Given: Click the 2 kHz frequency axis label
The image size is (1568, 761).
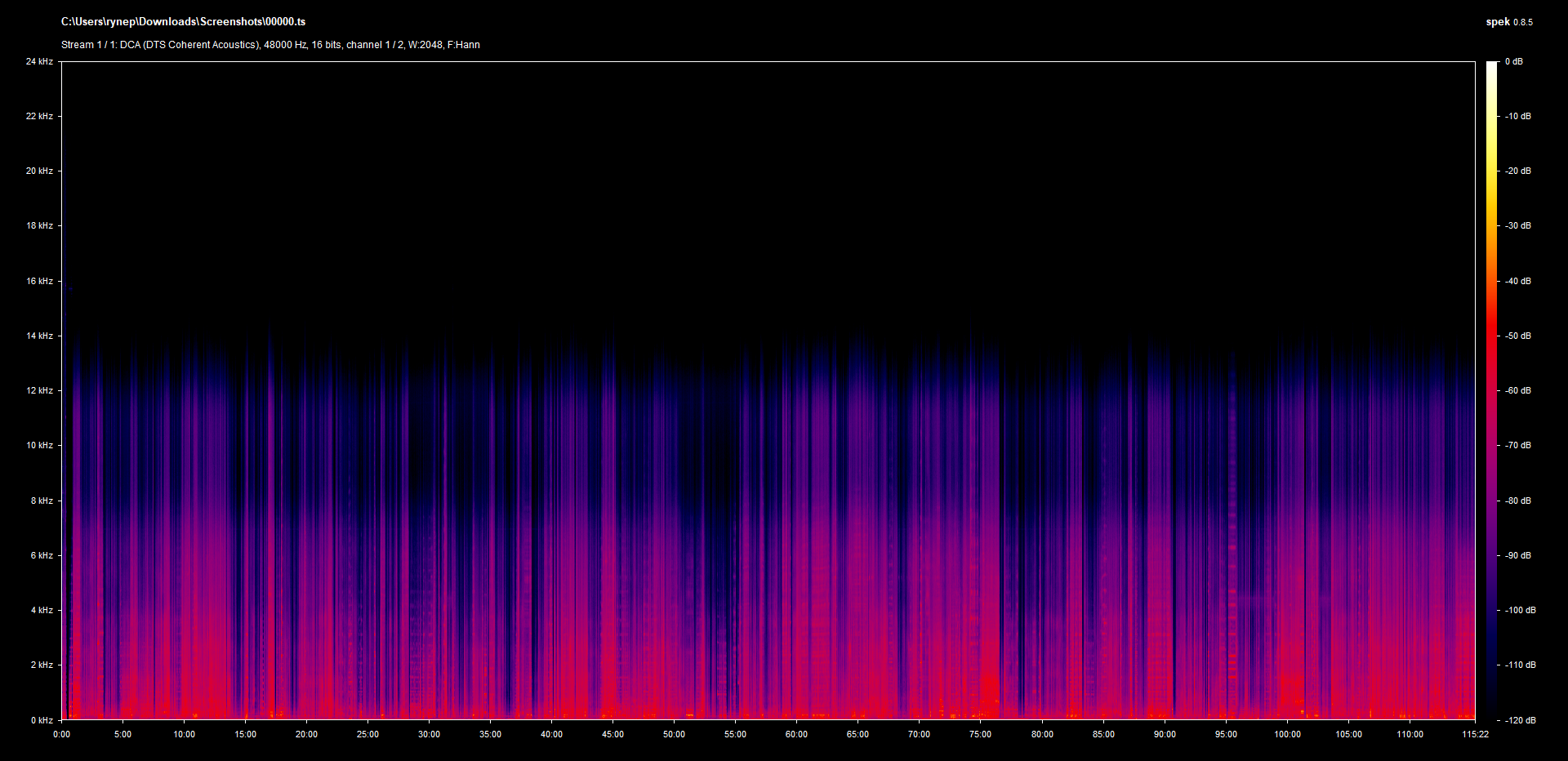Looking at the screenshot, I should click(x=42, y=665).
